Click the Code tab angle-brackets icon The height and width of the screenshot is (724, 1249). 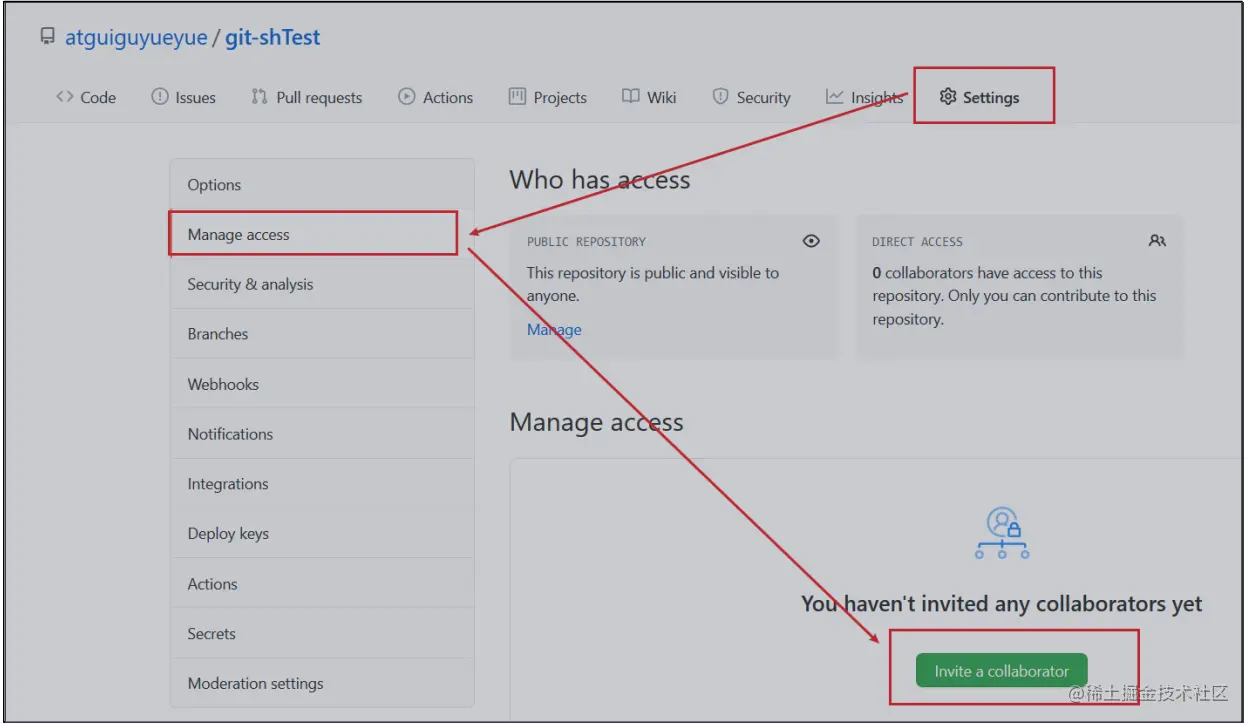point(65,97)
